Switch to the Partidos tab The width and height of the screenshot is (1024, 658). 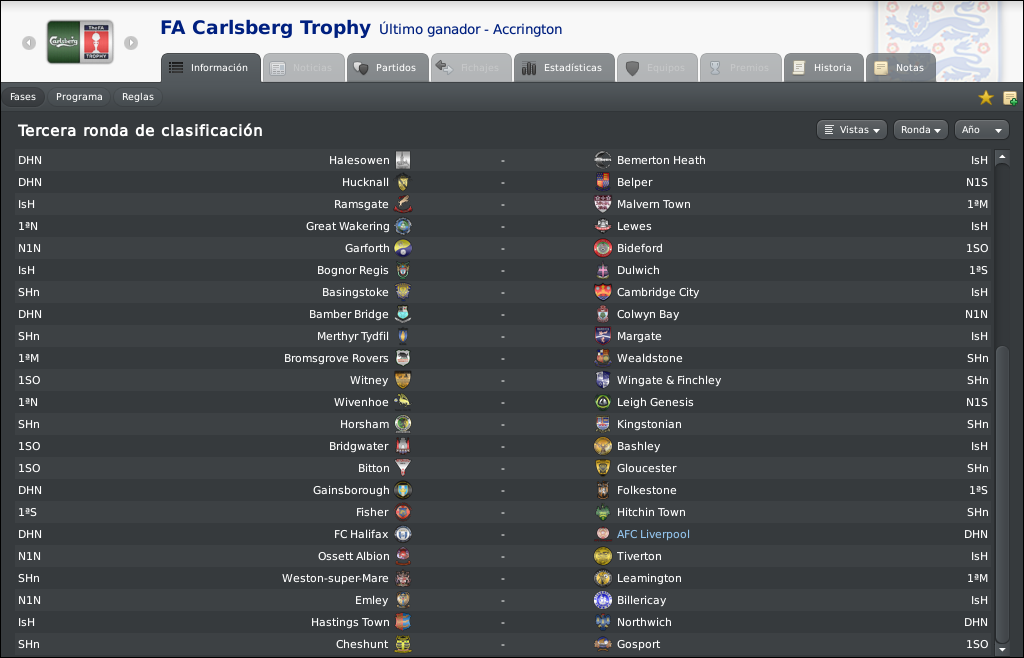point(387,68)
